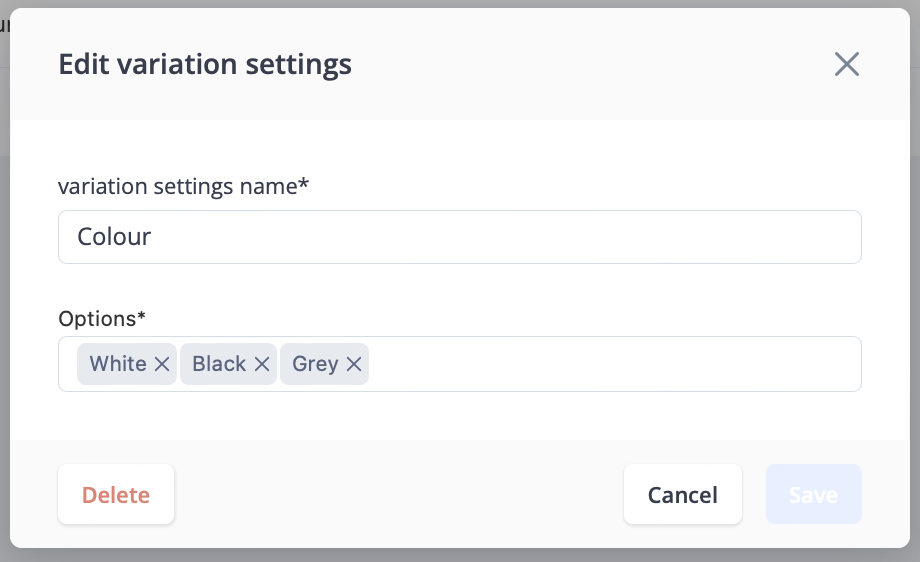Image resolution: width=920 pixels, height=562 pixels.
Task: Select the Grey option tag label
Action: (315, 364)
